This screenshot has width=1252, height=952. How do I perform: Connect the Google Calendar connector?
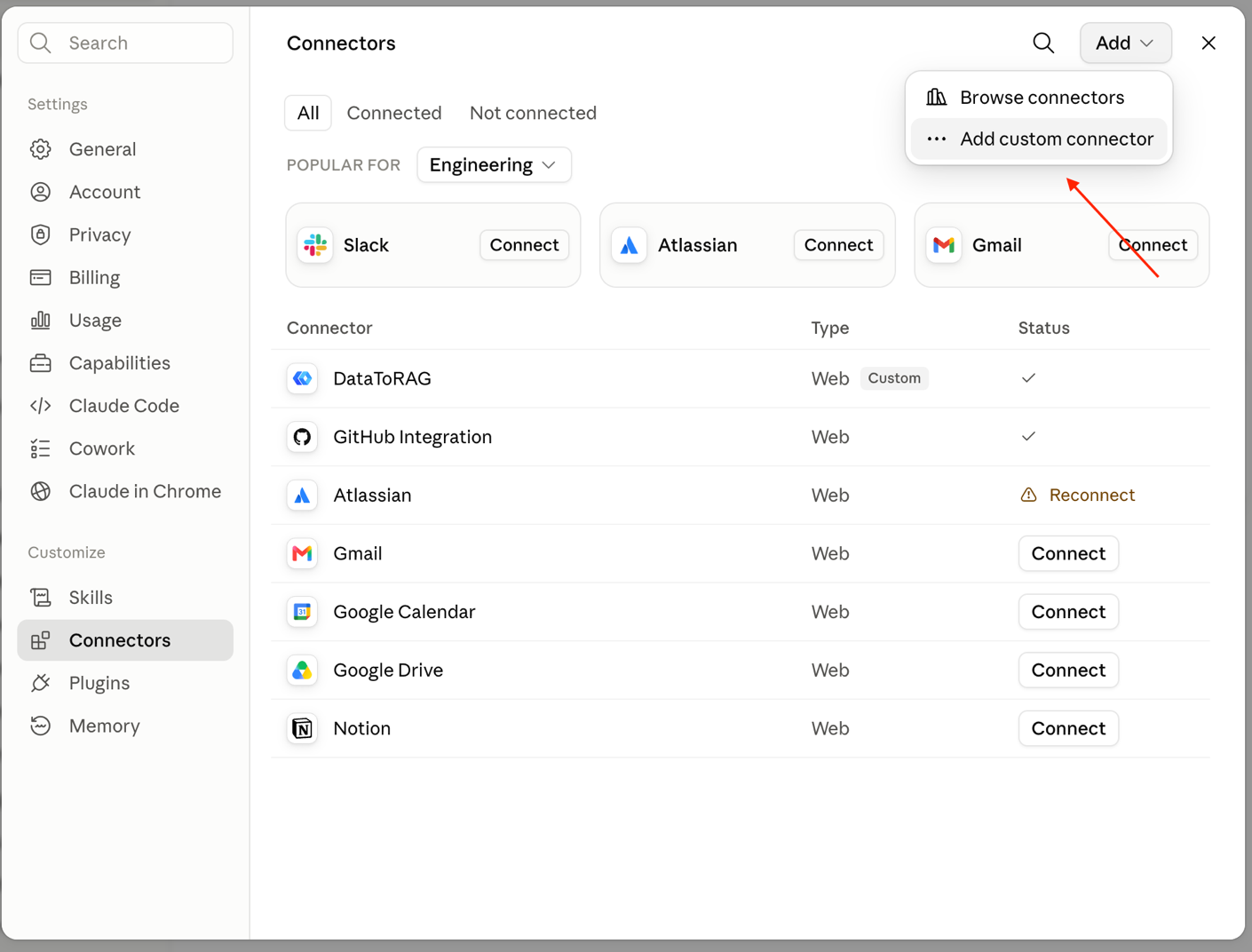(1068, 612)
